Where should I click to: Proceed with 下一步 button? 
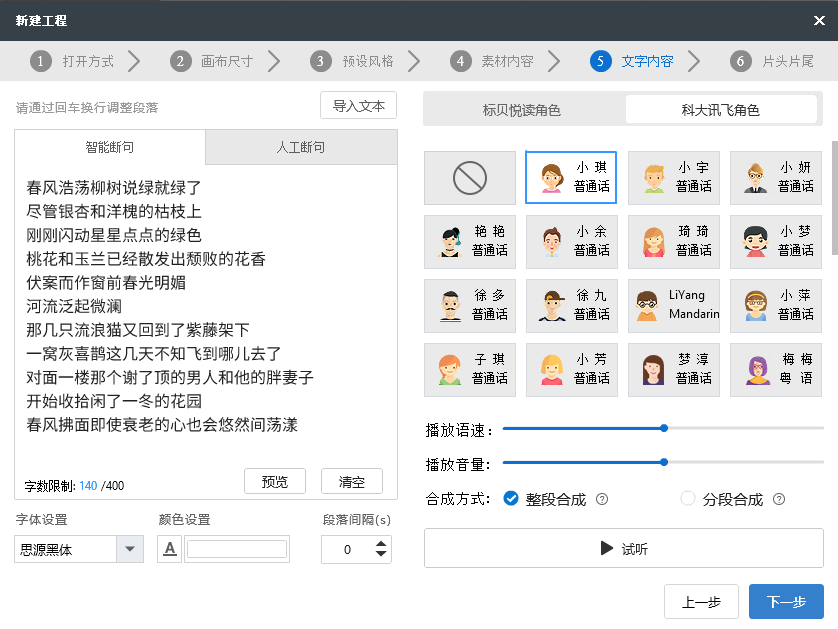[x=786, y=602]
